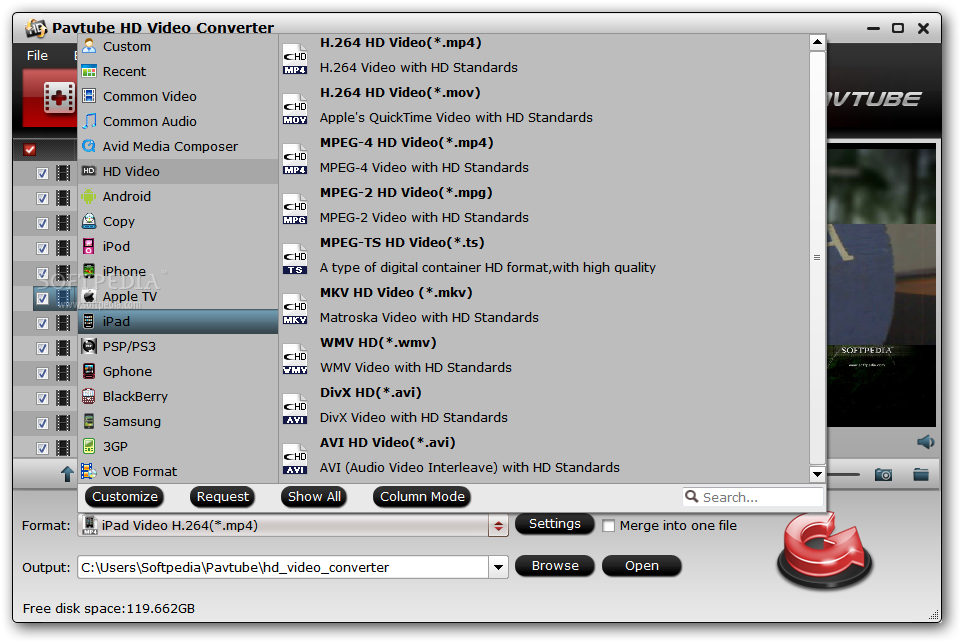
Task: Click the format list scrollbar down arrow
Action: 817,474
